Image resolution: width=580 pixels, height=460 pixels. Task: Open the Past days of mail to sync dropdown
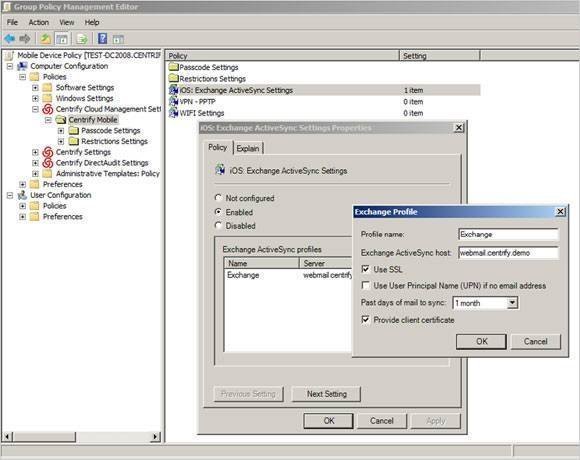(512, 303)
